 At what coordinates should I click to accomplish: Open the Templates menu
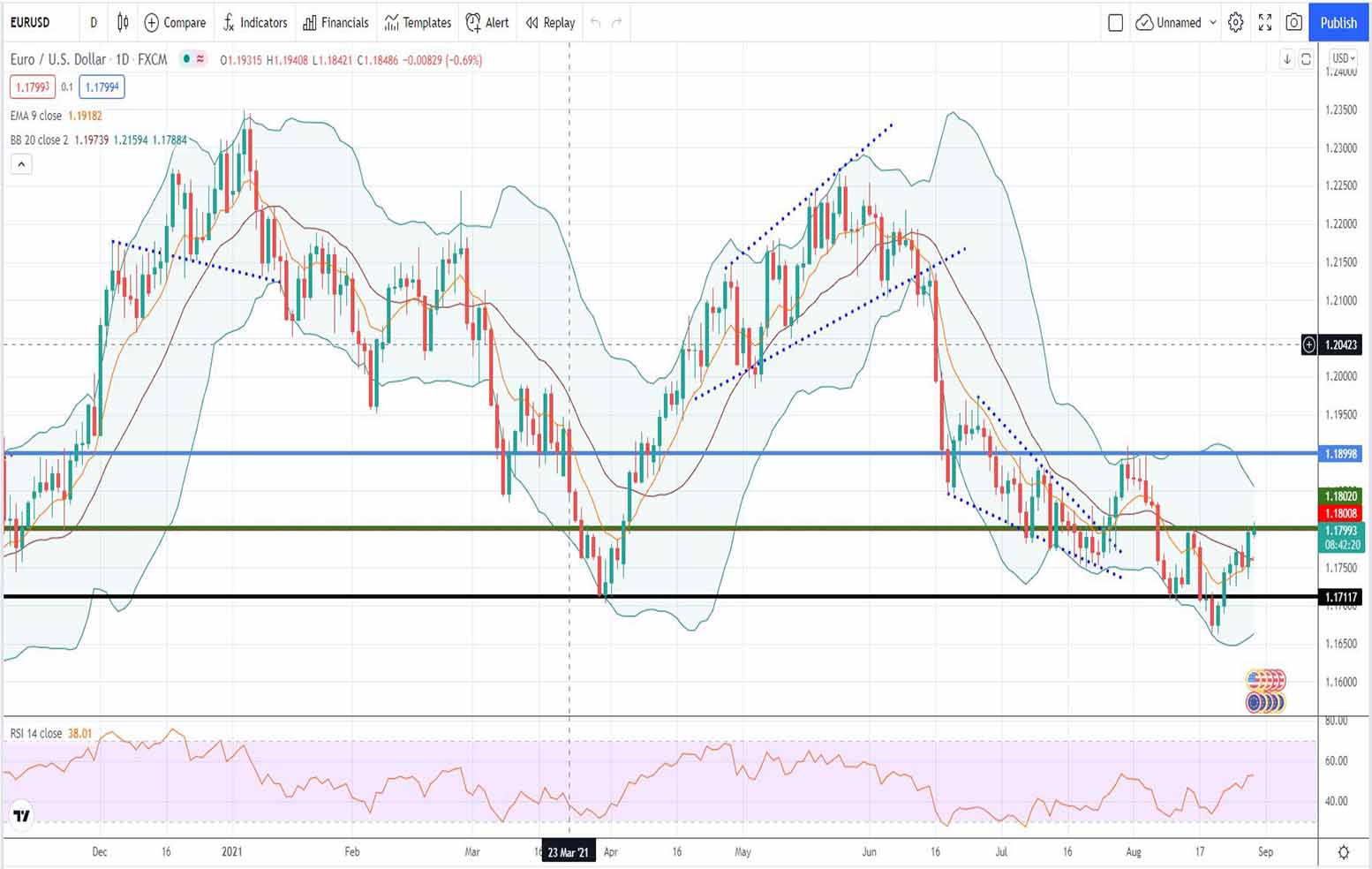click(418, 22)
